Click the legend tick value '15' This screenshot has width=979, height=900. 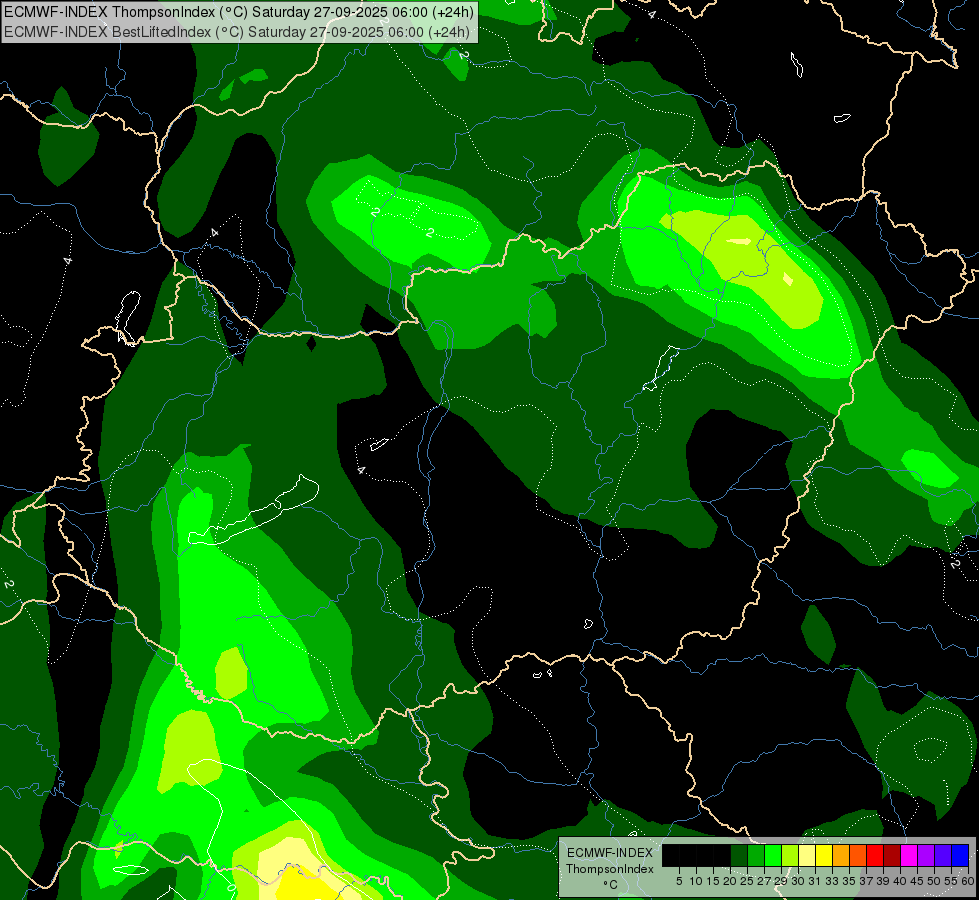[x=713, y=881]
